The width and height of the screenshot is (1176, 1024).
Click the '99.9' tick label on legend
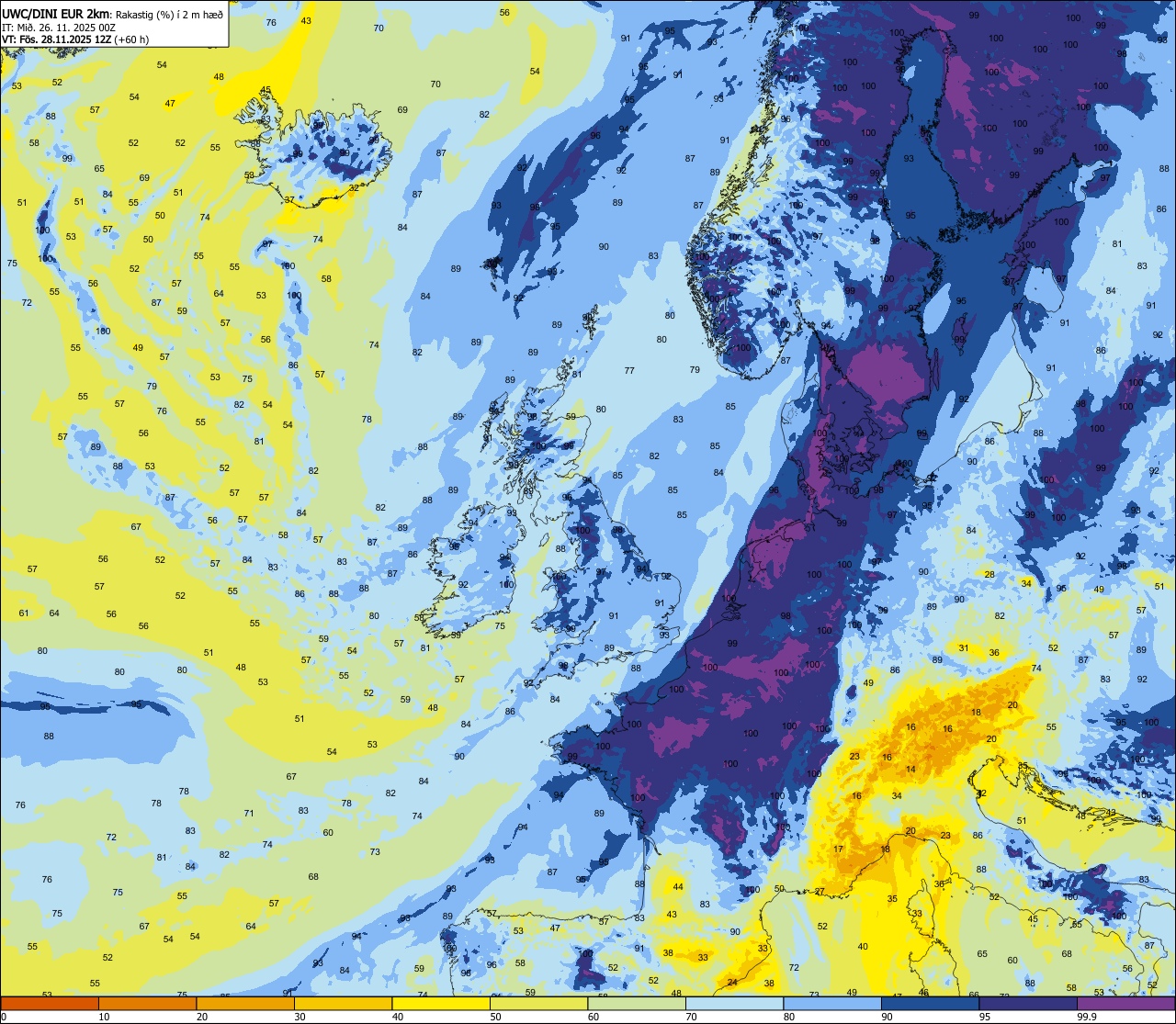(1087, 1017)
